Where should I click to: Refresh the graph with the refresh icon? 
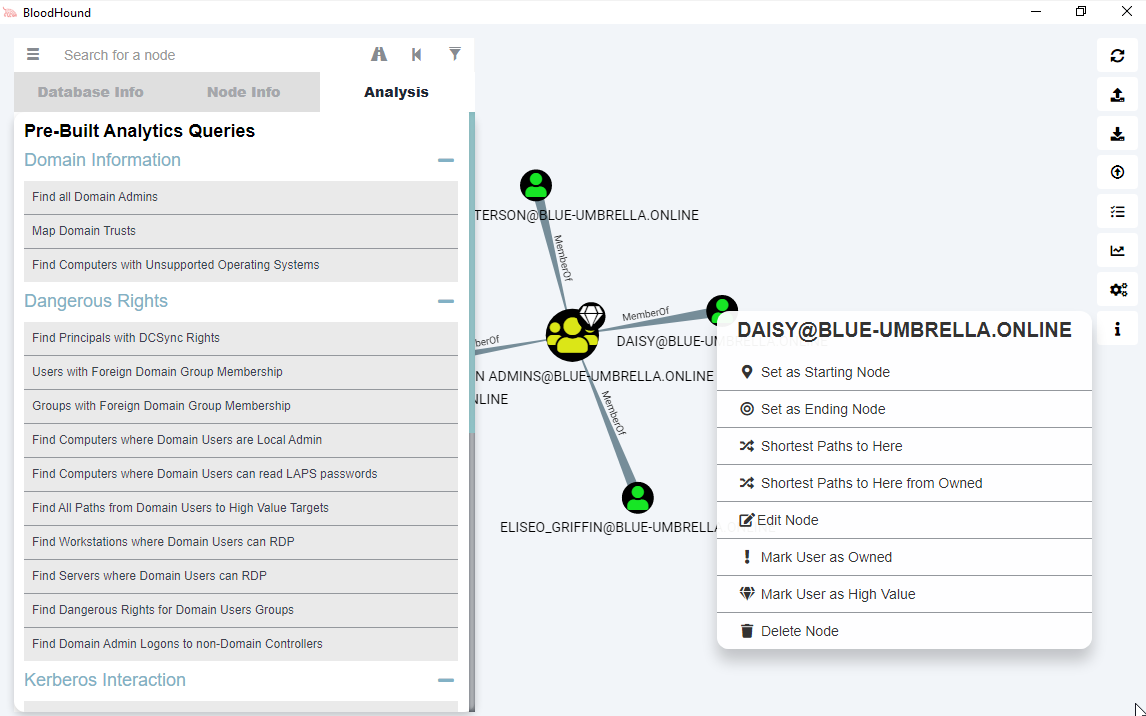tap(1117, 56)
